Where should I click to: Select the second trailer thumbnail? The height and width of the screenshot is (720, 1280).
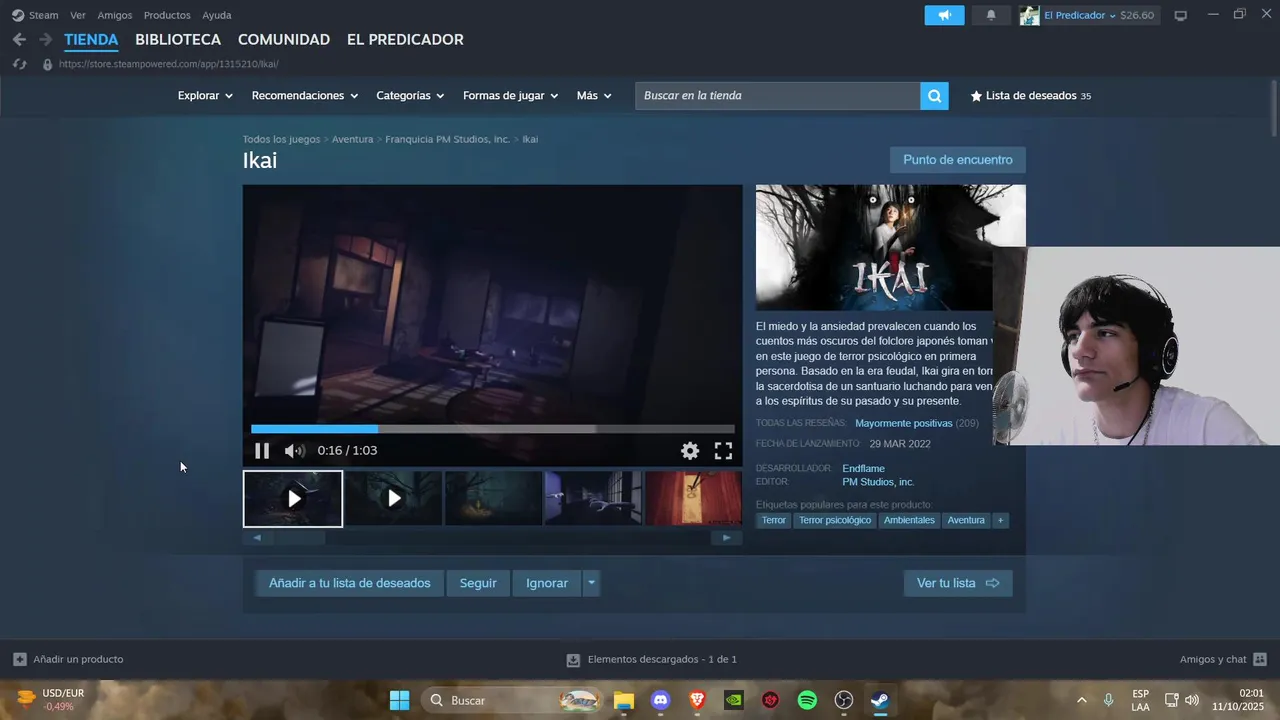click(394, 498)
